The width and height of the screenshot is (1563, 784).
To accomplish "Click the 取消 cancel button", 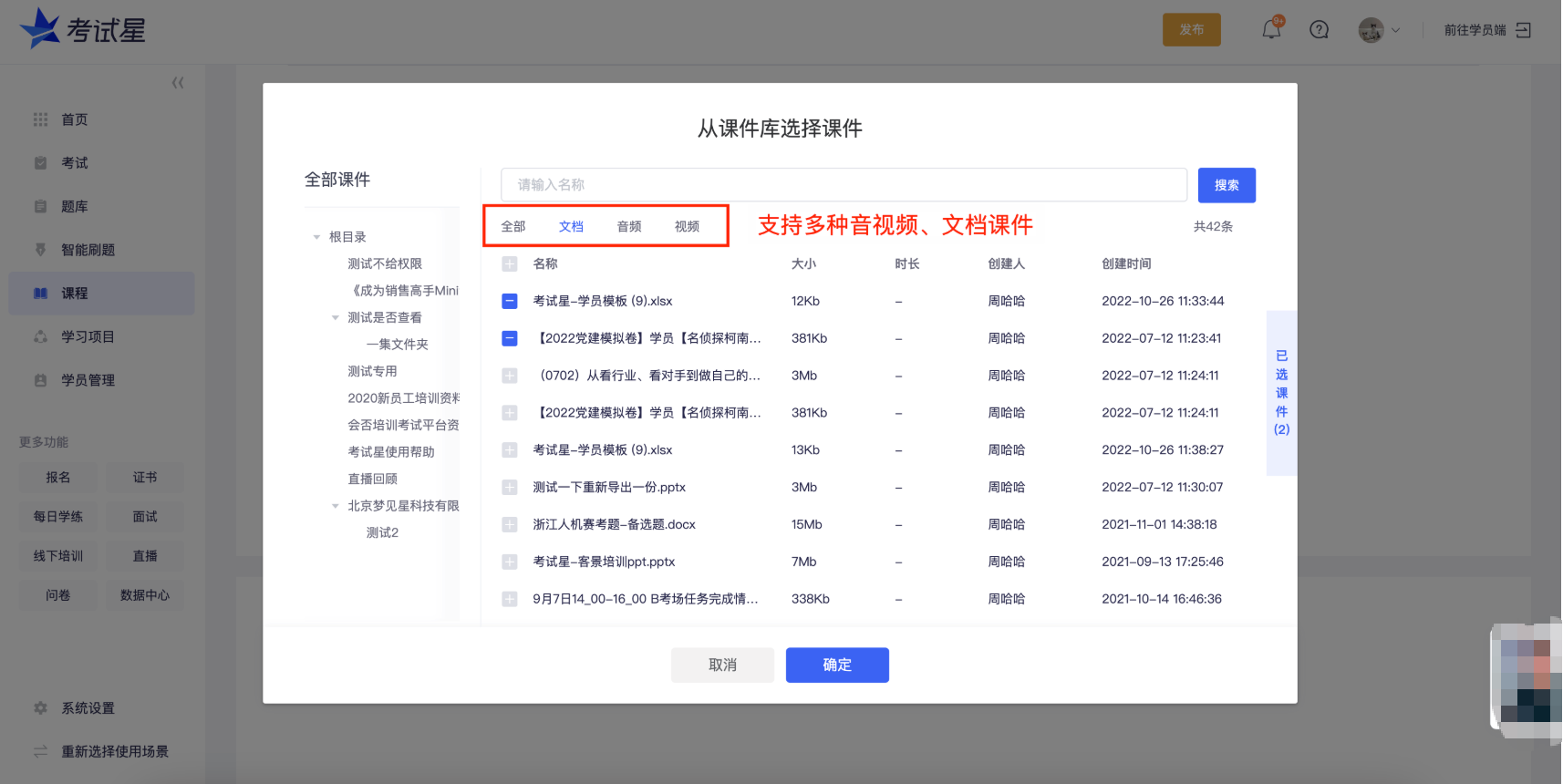I will [722, 665].
